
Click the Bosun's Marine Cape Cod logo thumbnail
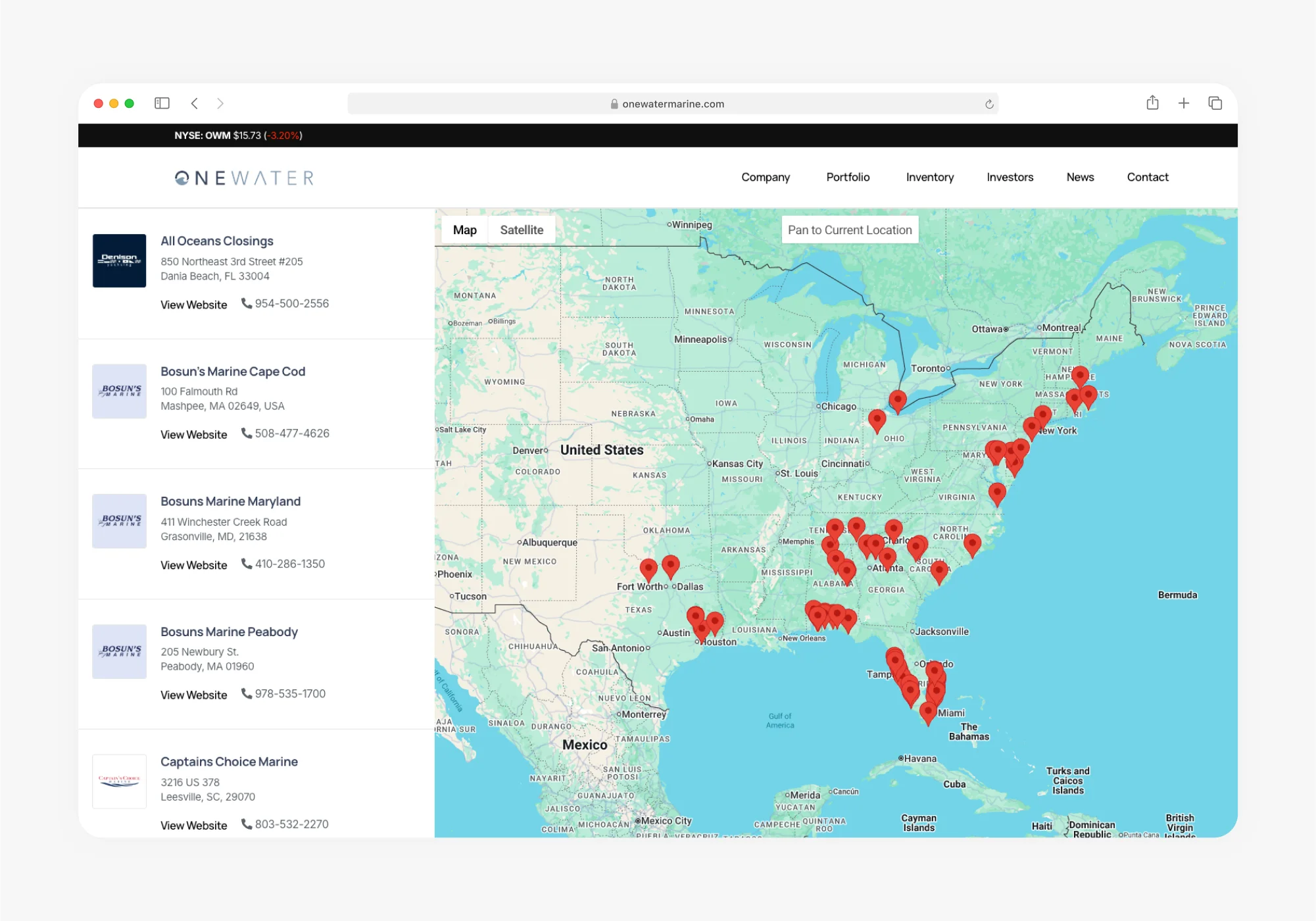click(x=119, y=391)
